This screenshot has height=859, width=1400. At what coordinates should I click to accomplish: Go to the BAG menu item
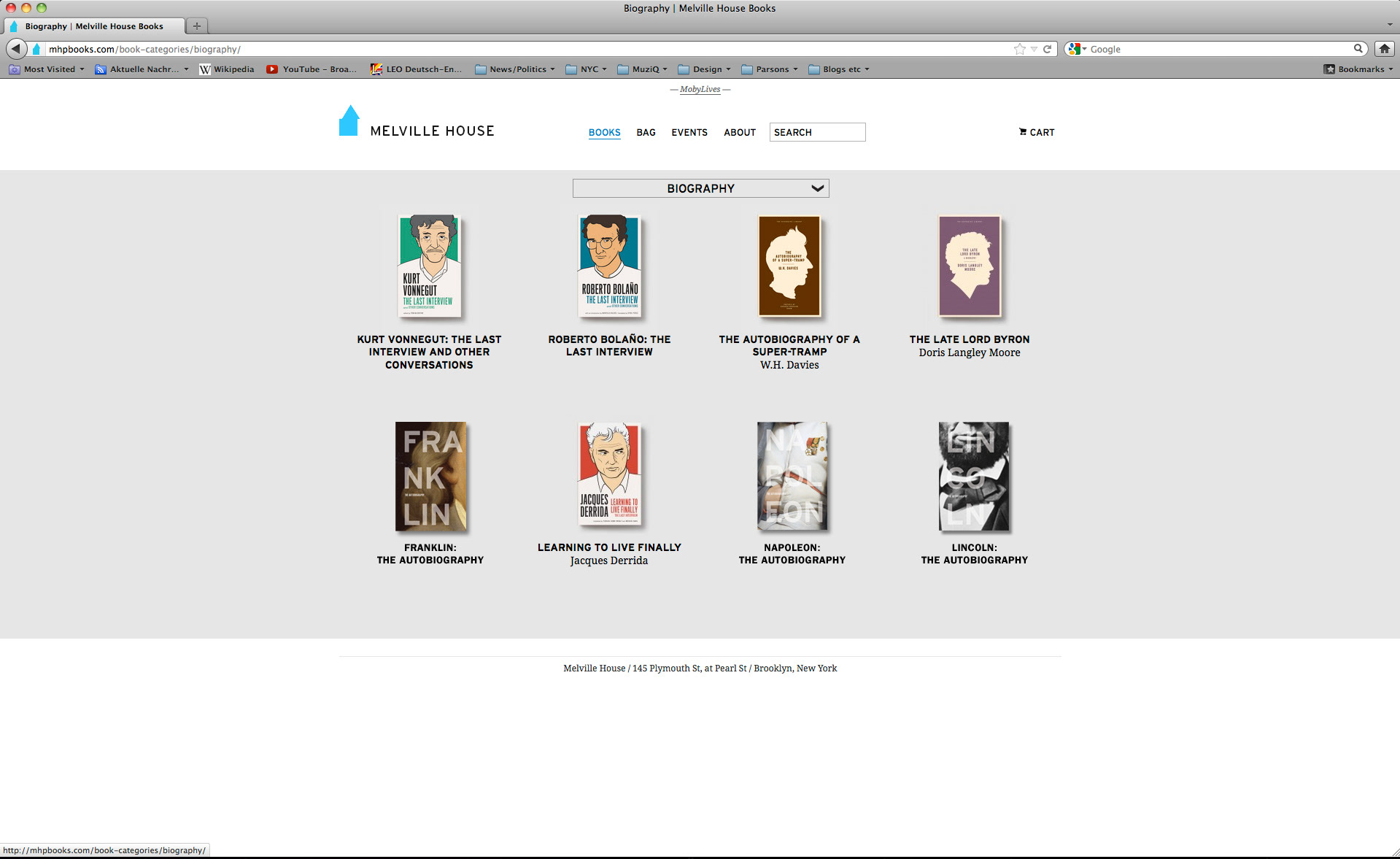[x=646, y=132]
